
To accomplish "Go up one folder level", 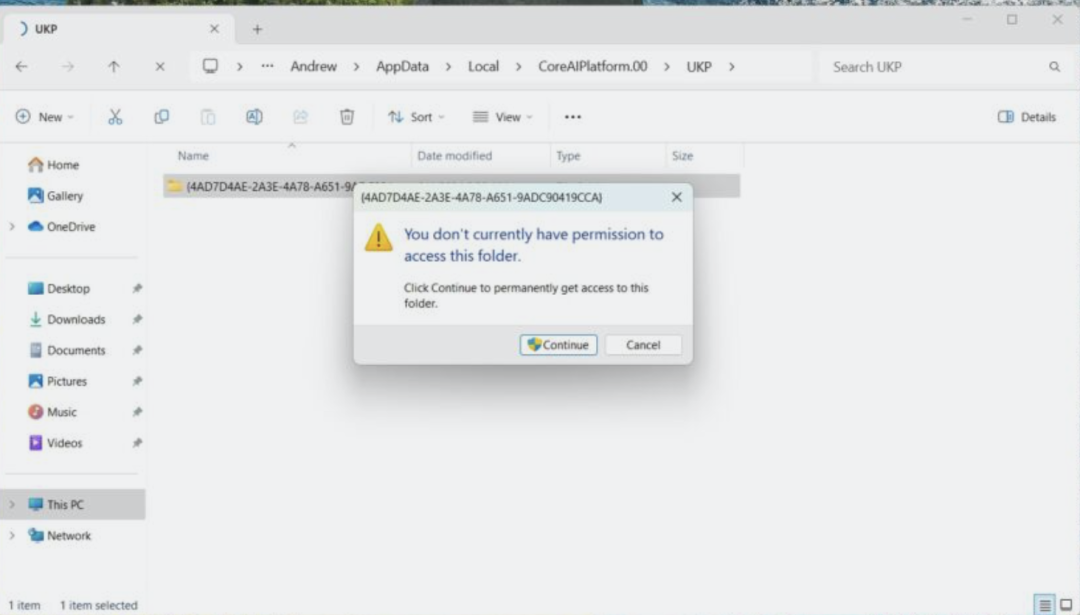I will coord(114,67).
